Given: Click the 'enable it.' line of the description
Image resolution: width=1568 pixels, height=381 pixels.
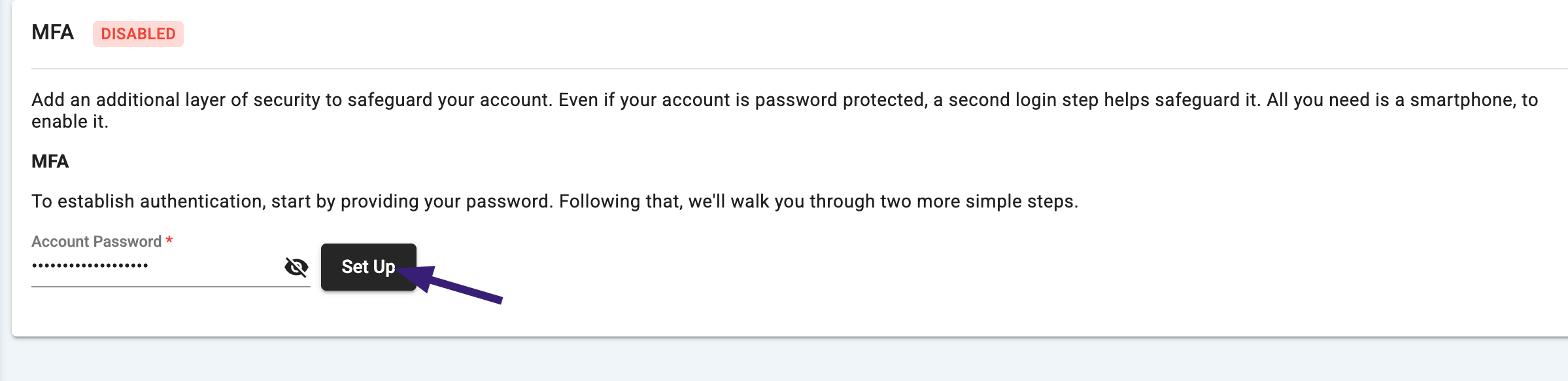Looking at the screenshot, I should [69, 122].
